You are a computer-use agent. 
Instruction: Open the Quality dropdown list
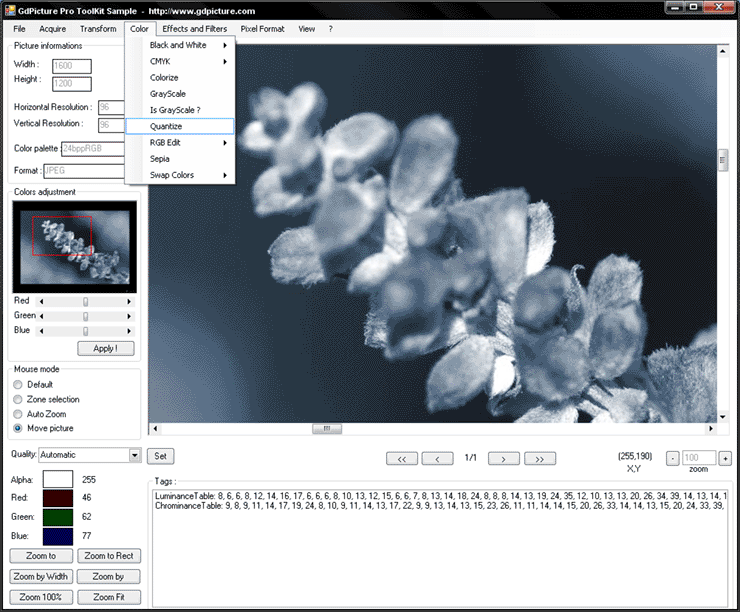pyautogui.click(x=134, y=455)
